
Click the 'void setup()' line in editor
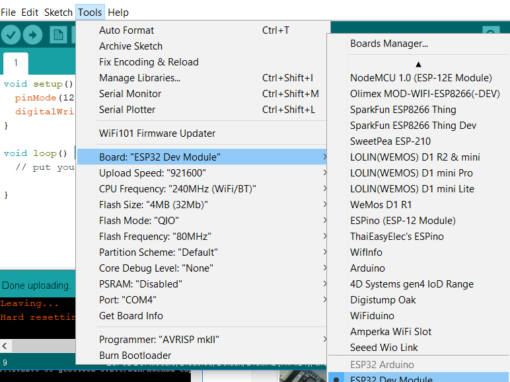38,84
